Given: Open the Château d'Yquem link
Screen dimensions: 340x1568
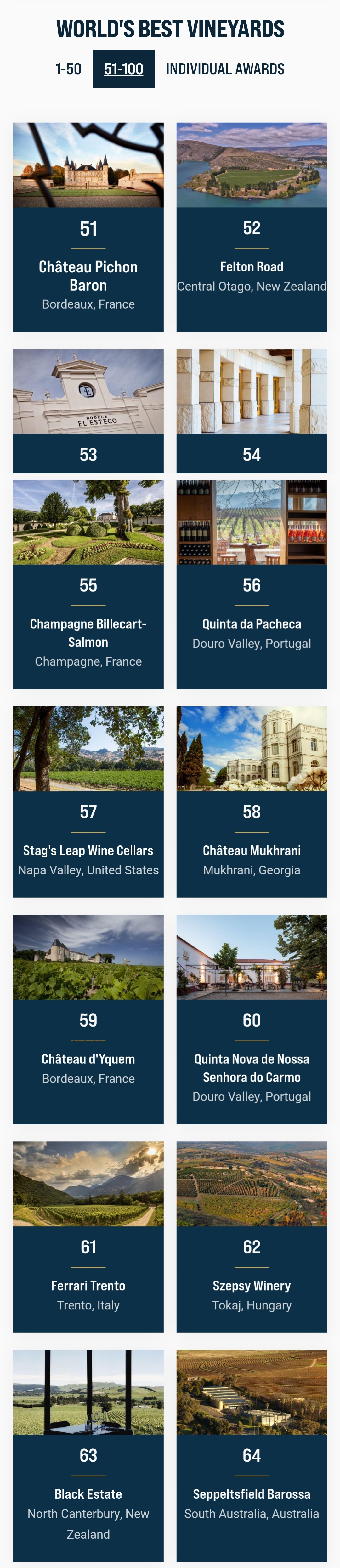Looking at the screenshot, I should tap(88, 1059).
